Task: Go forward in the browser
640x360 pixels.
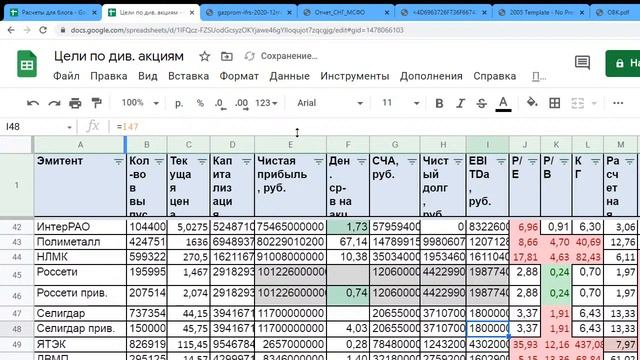Action: pos(27,30)
